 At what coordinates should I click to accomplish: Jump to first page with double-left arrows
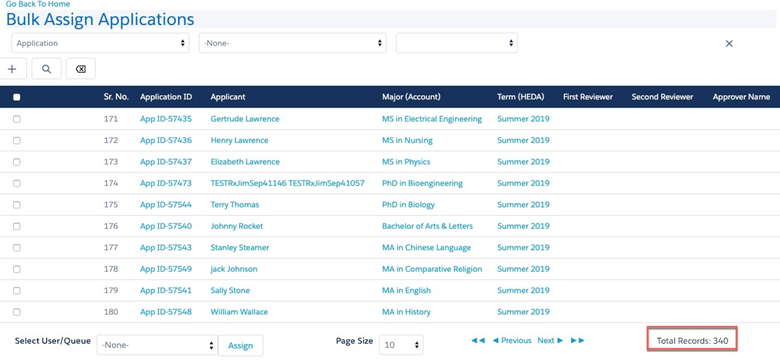[x=478, y=341]
